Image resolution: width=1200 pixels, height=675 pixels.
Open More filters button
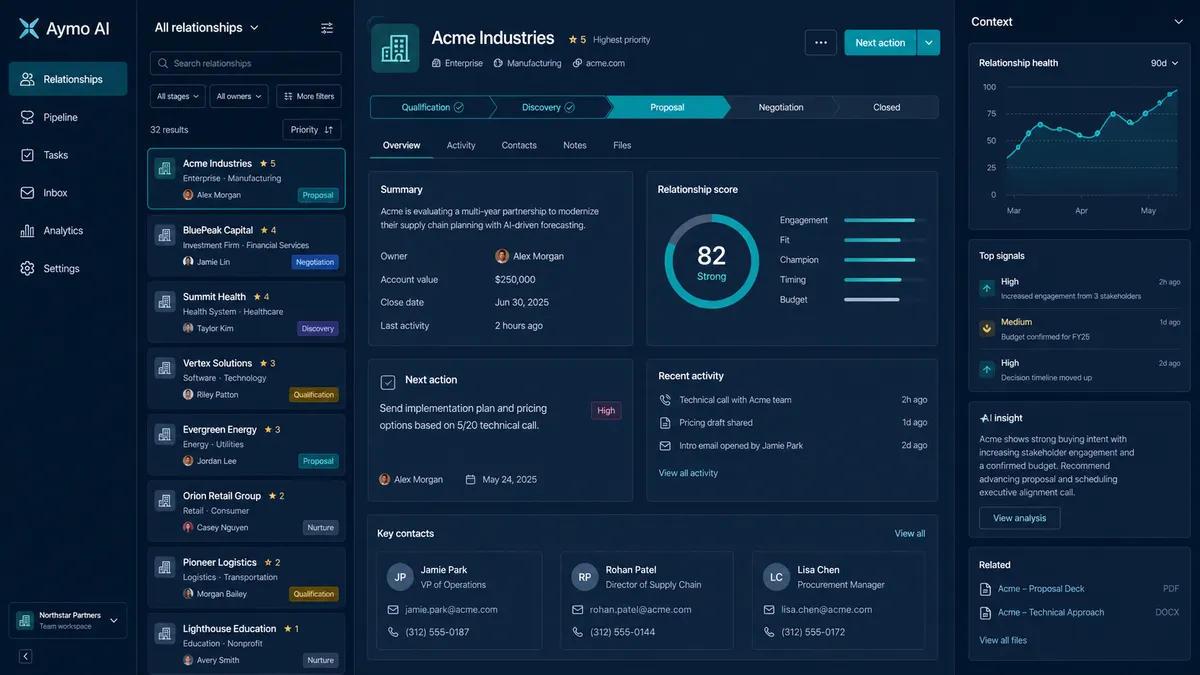click(309, 97)
